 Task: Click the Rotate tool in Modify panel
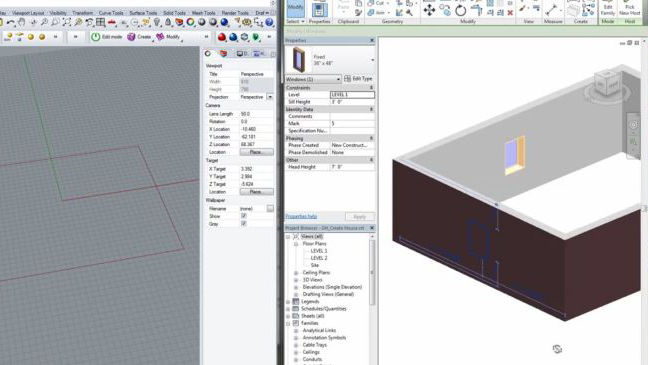[x=460, y=10]
